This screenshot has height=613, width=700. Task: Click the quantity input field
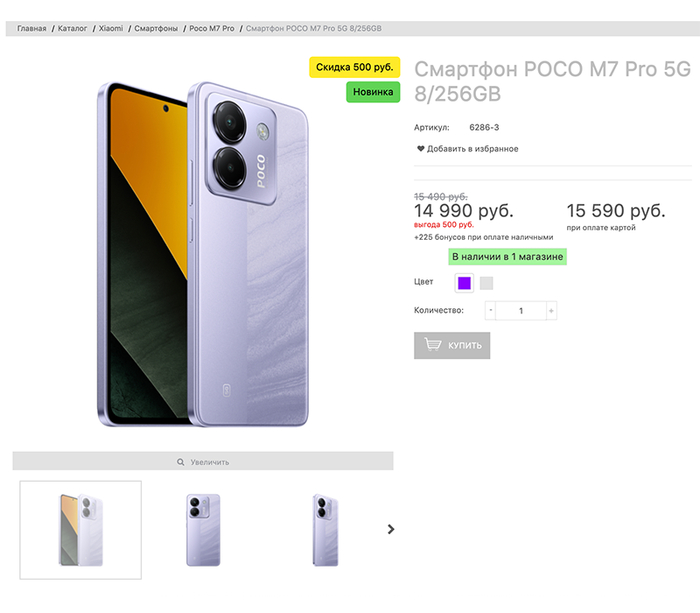pos(521,311)
